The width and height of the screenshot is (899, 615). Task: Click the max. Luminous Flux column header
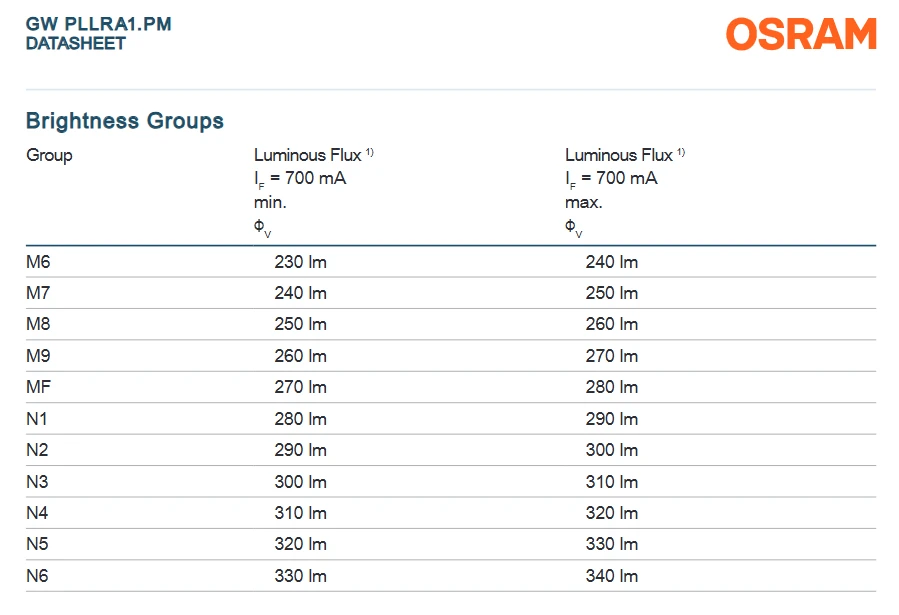(625, 193)
